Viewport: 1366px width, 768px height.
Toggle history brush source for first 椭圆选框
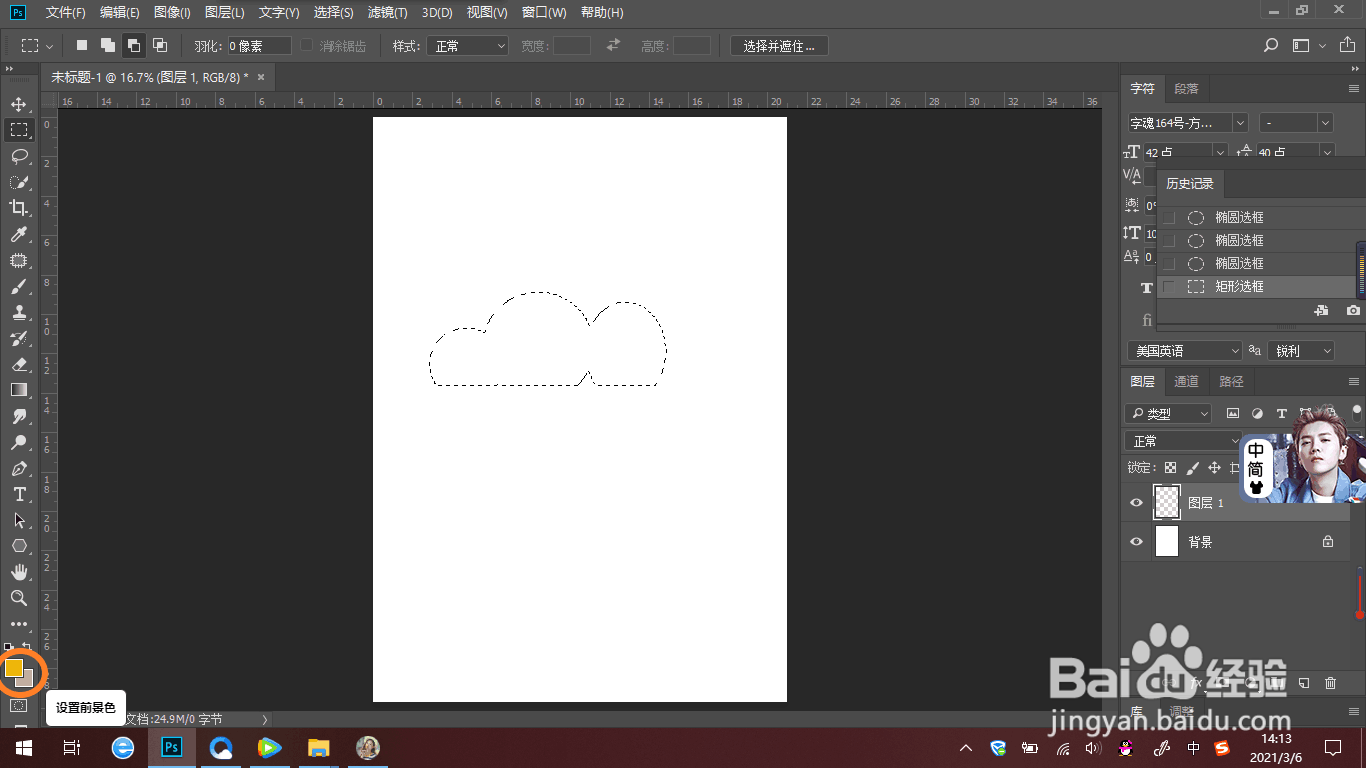[x=1169, y=217]
